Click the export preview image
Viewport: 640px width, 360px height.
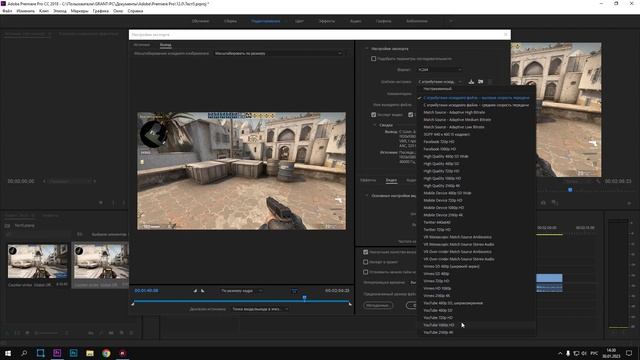coord(241,171)
